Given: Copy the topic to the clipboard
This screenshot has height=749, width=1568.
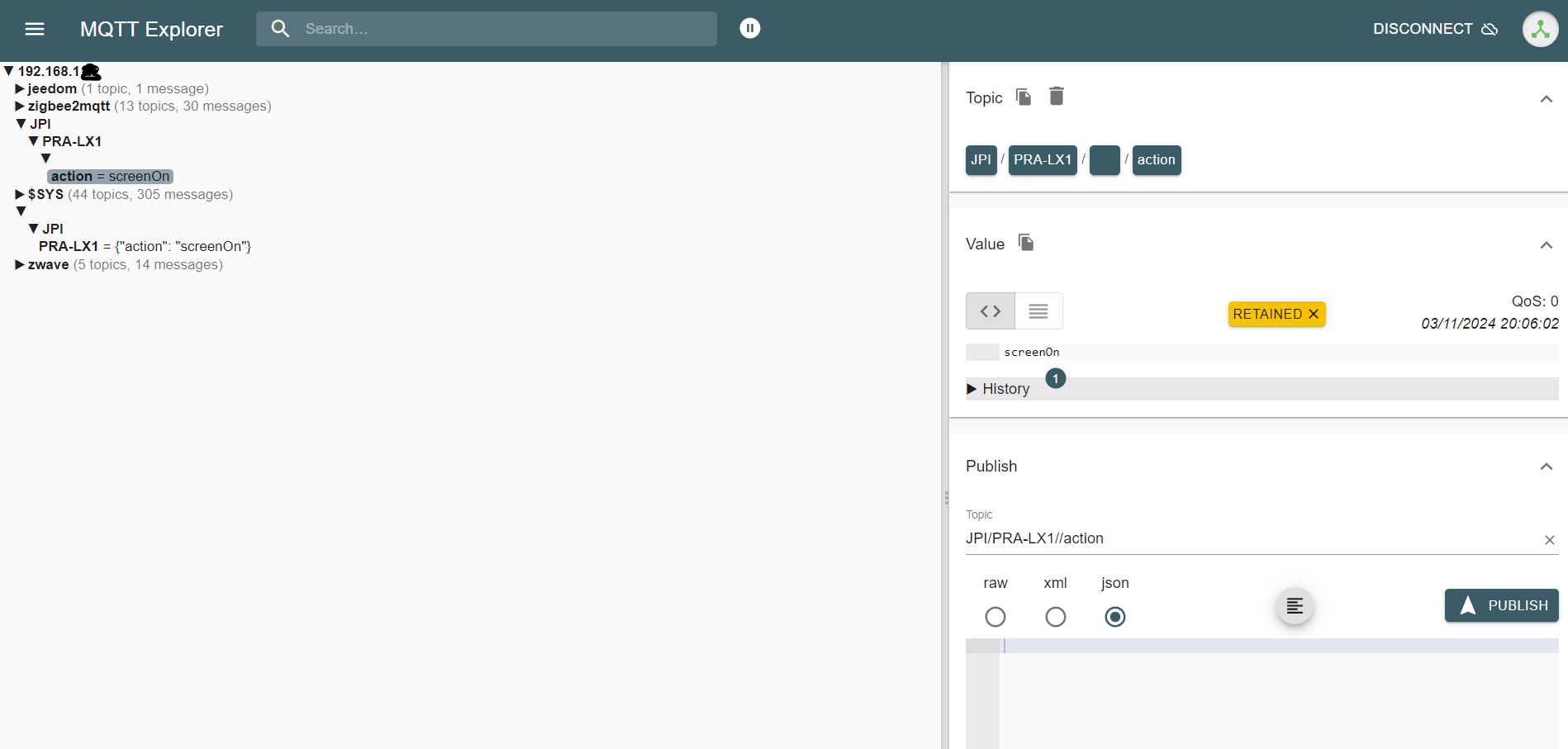Looking at the screenshot, I should pos(1024,97).
